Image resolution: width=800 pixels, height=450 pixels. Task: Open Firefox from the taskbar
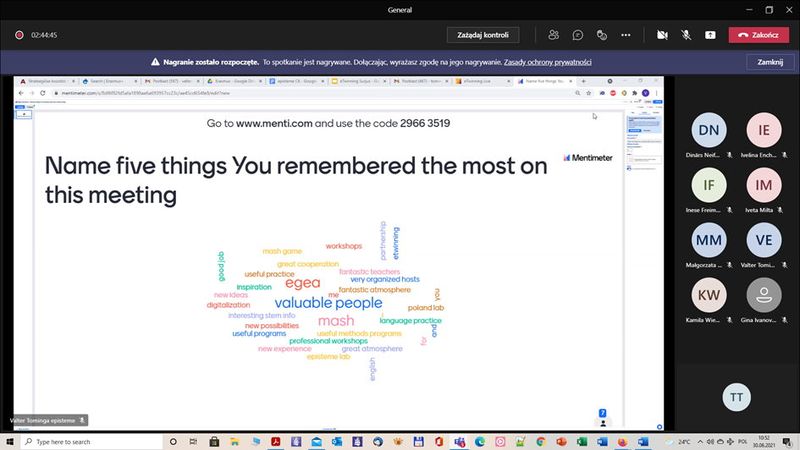coord(622,442)
